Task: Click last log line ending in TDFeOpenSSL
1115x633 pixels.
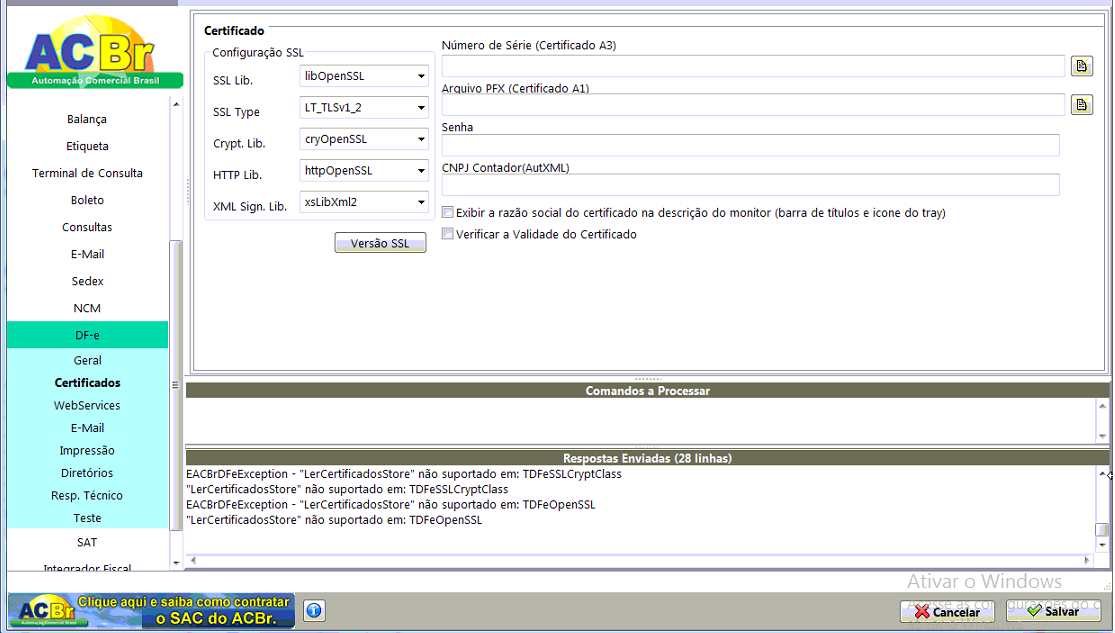Action: click(334, 520)
